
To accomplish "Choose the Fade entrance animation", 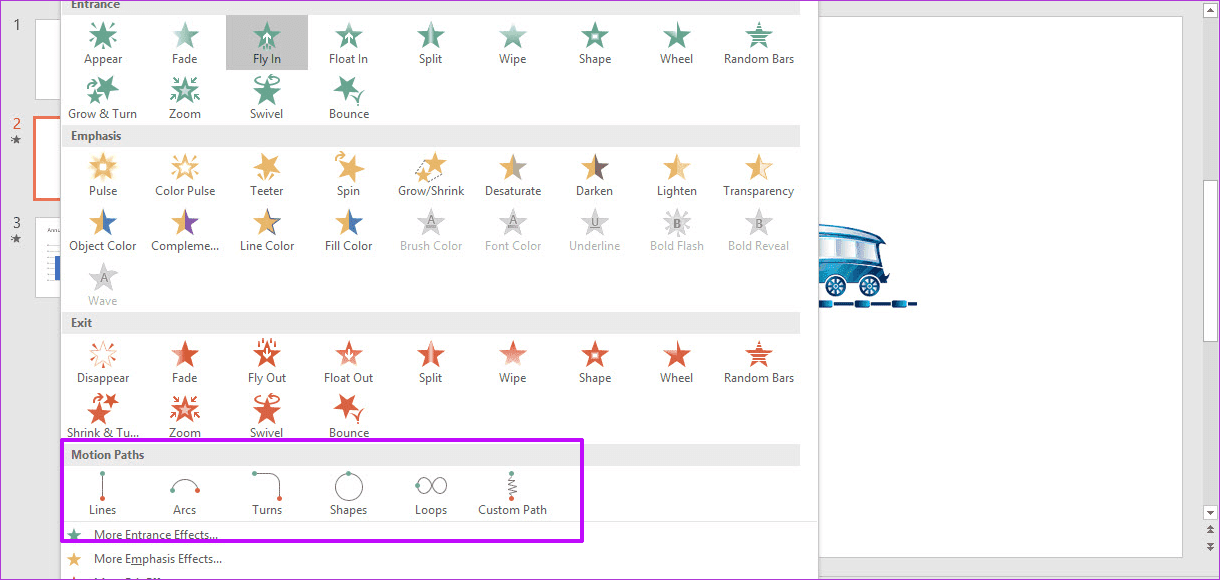I will pyautogui.click(x=185, y=43).
